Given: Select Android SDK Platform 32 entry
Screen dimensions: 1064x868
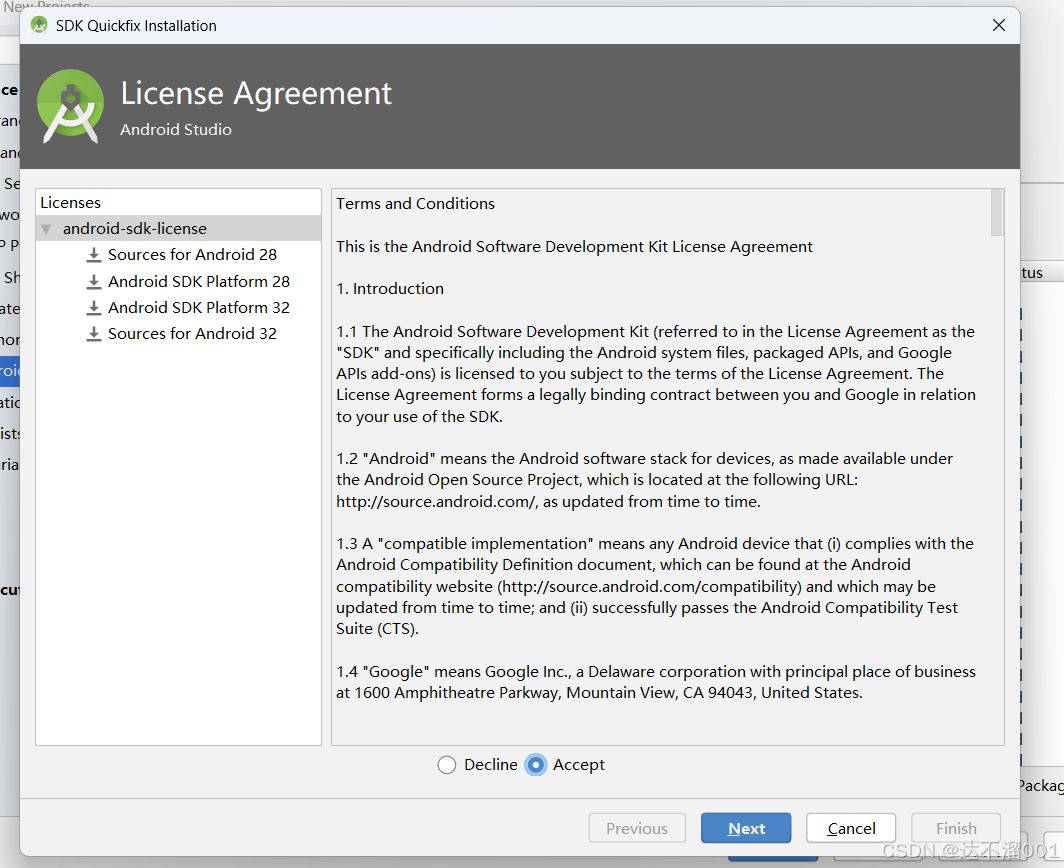Looking at the screenshot, I should tap(199, 307).
